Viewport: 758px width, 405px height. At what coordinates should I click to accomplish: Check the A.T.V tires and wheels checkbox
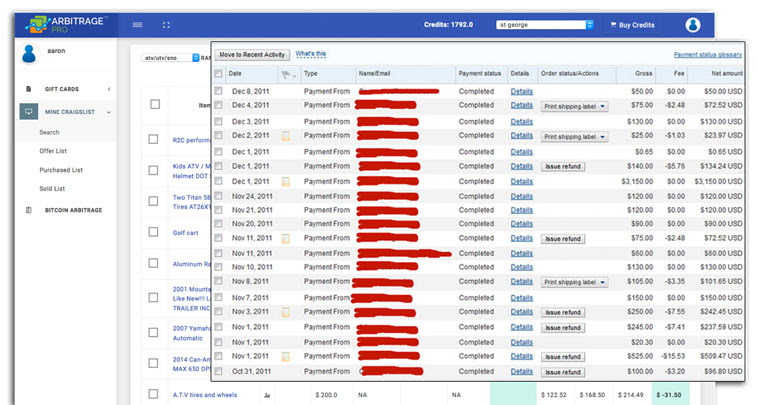pyautogui.click(x=153, y=394)
